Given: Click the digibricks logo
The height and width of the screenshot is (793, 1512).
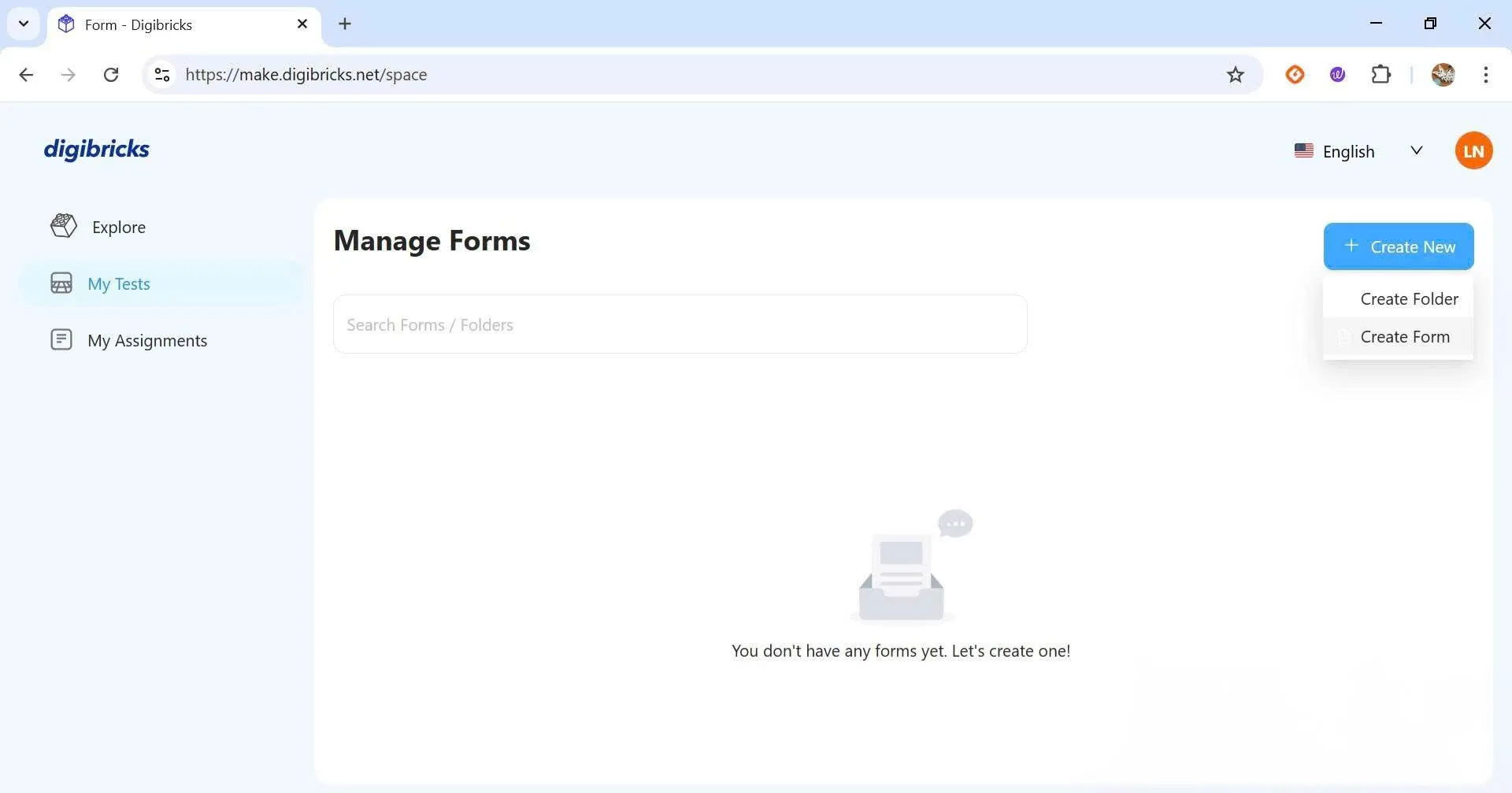Looking at the screenshot, I should coord(96,149).
